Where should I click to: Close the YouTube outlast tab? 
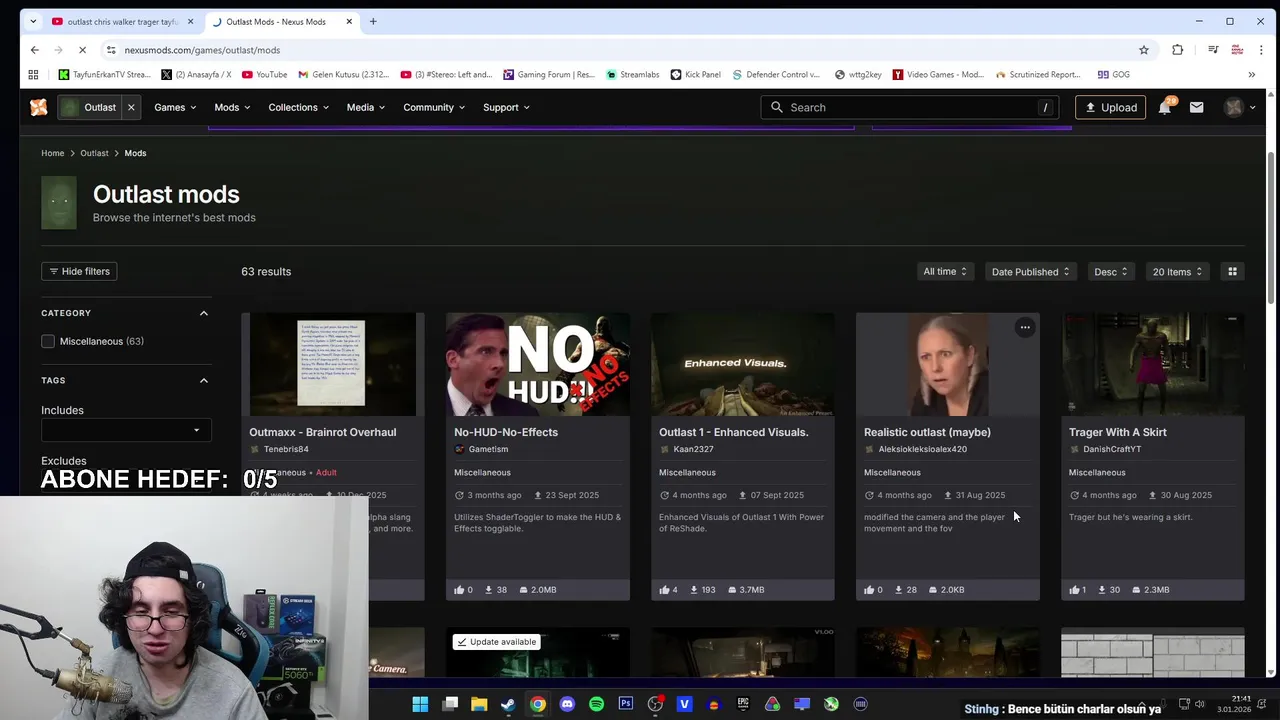click(x=190, y=21)
